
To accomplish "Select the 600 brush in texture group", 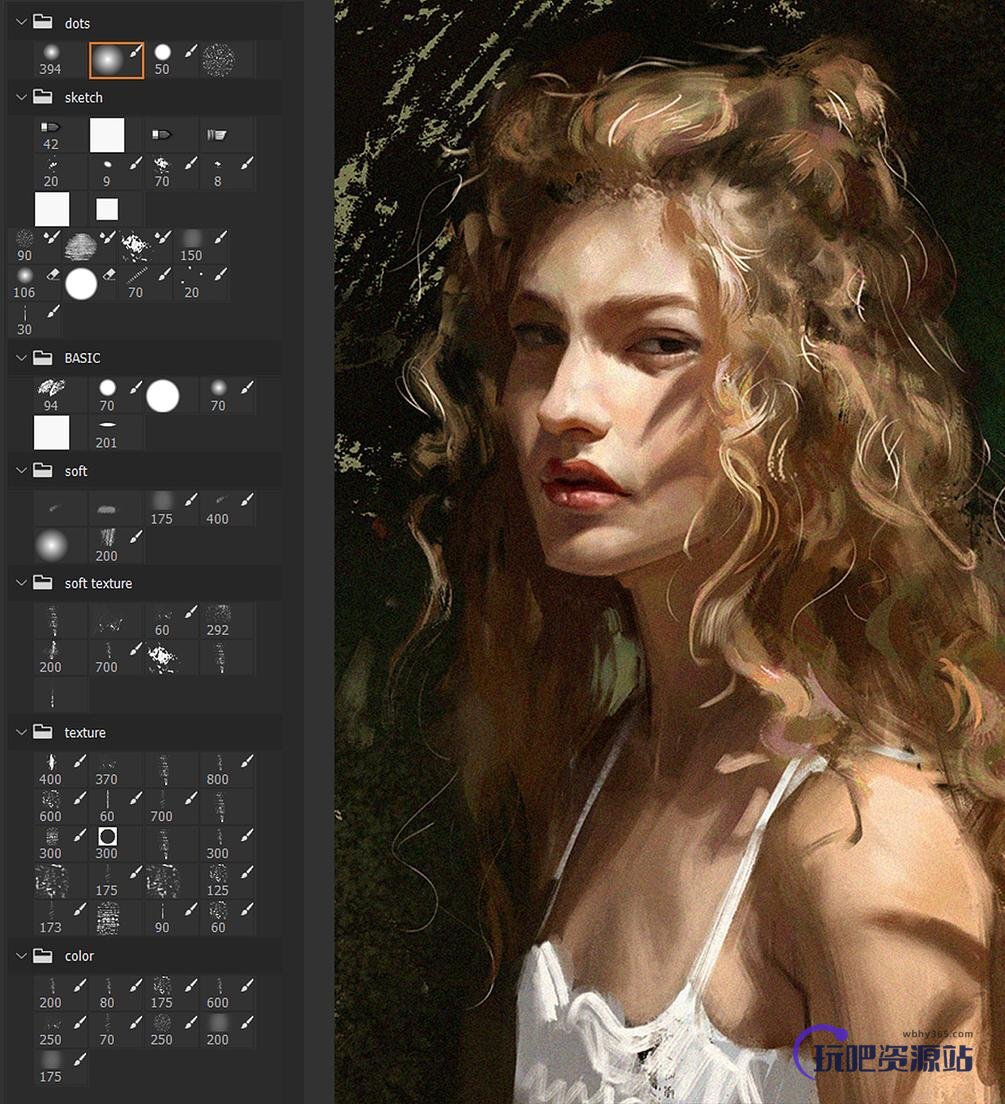I will click(x=61, y=807).
